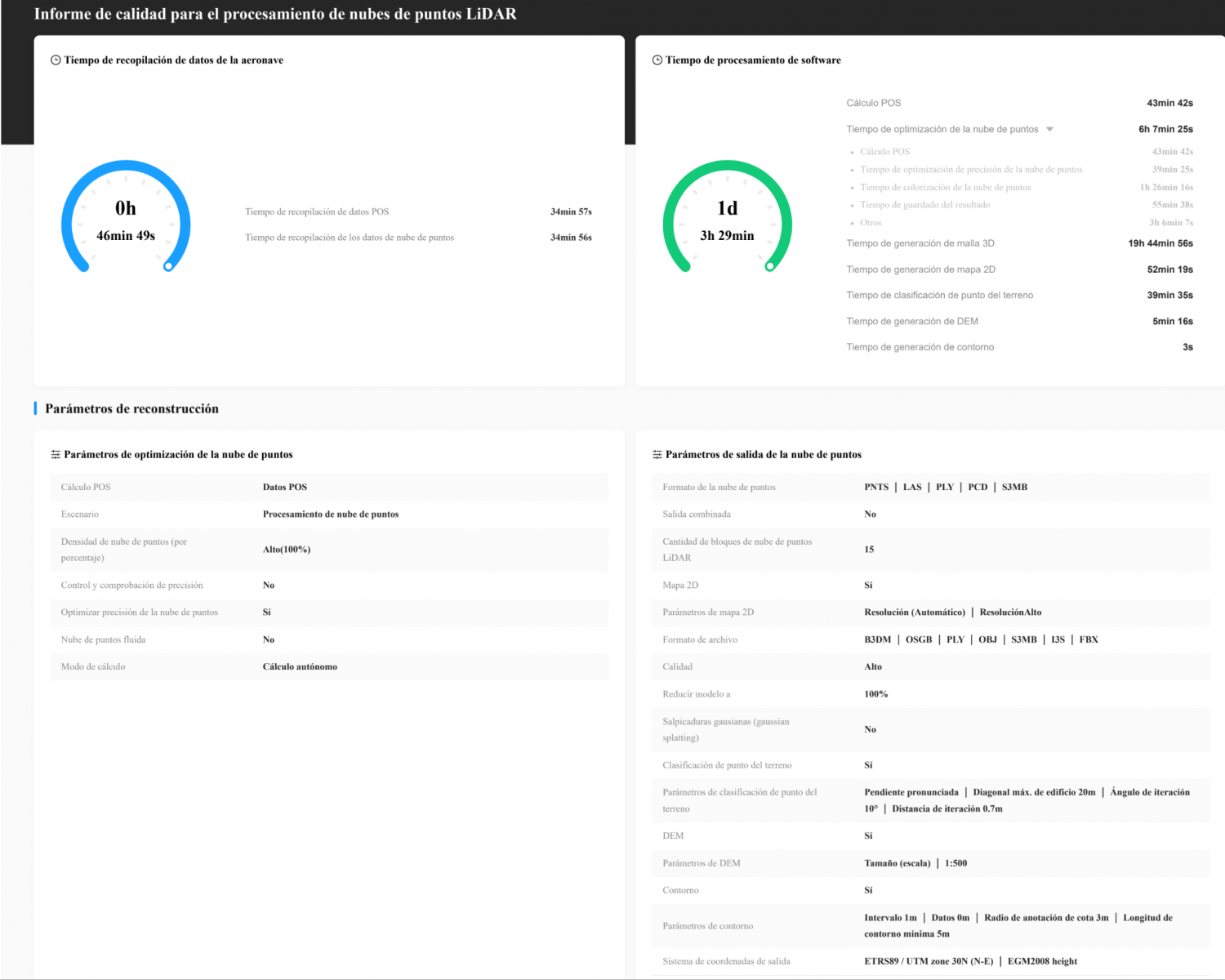
Task: Click the sliders icon next to Parámetros de salida
Action: pyautogui.click(x=657, y=455)
